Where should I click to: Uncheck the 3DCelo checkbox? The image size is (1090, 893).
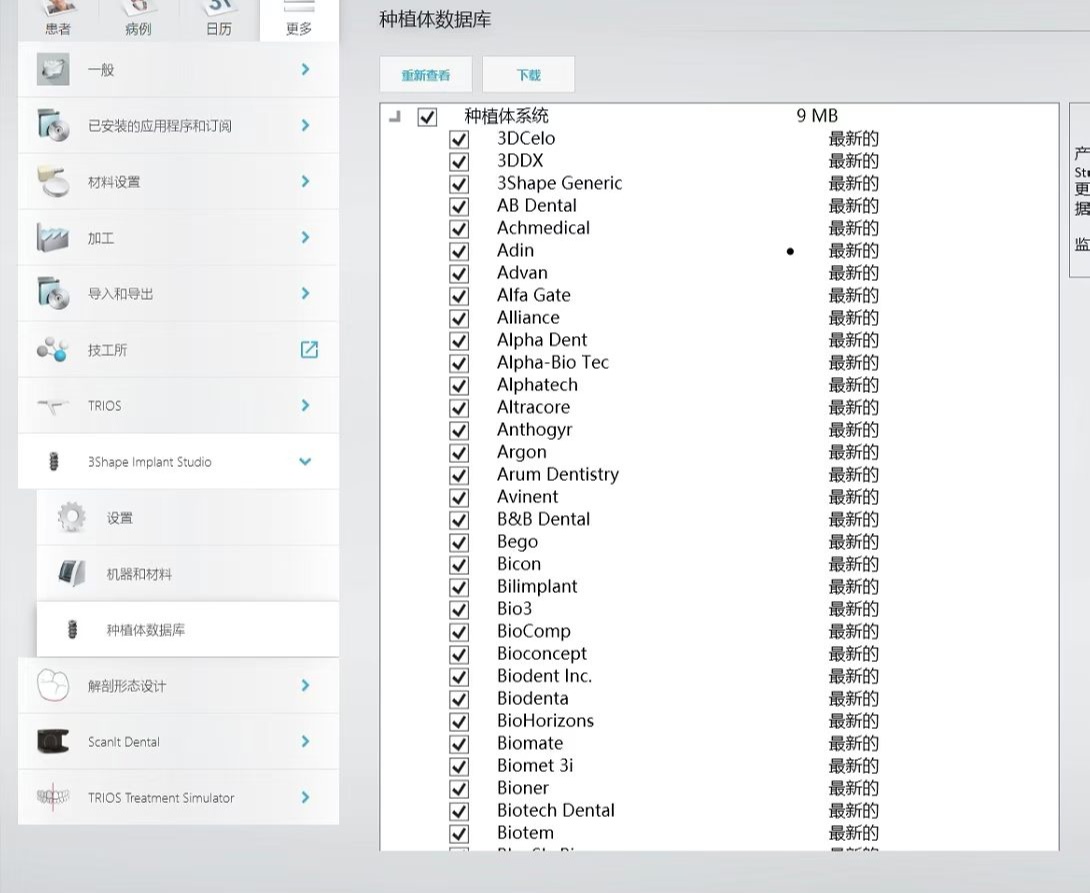459,139
